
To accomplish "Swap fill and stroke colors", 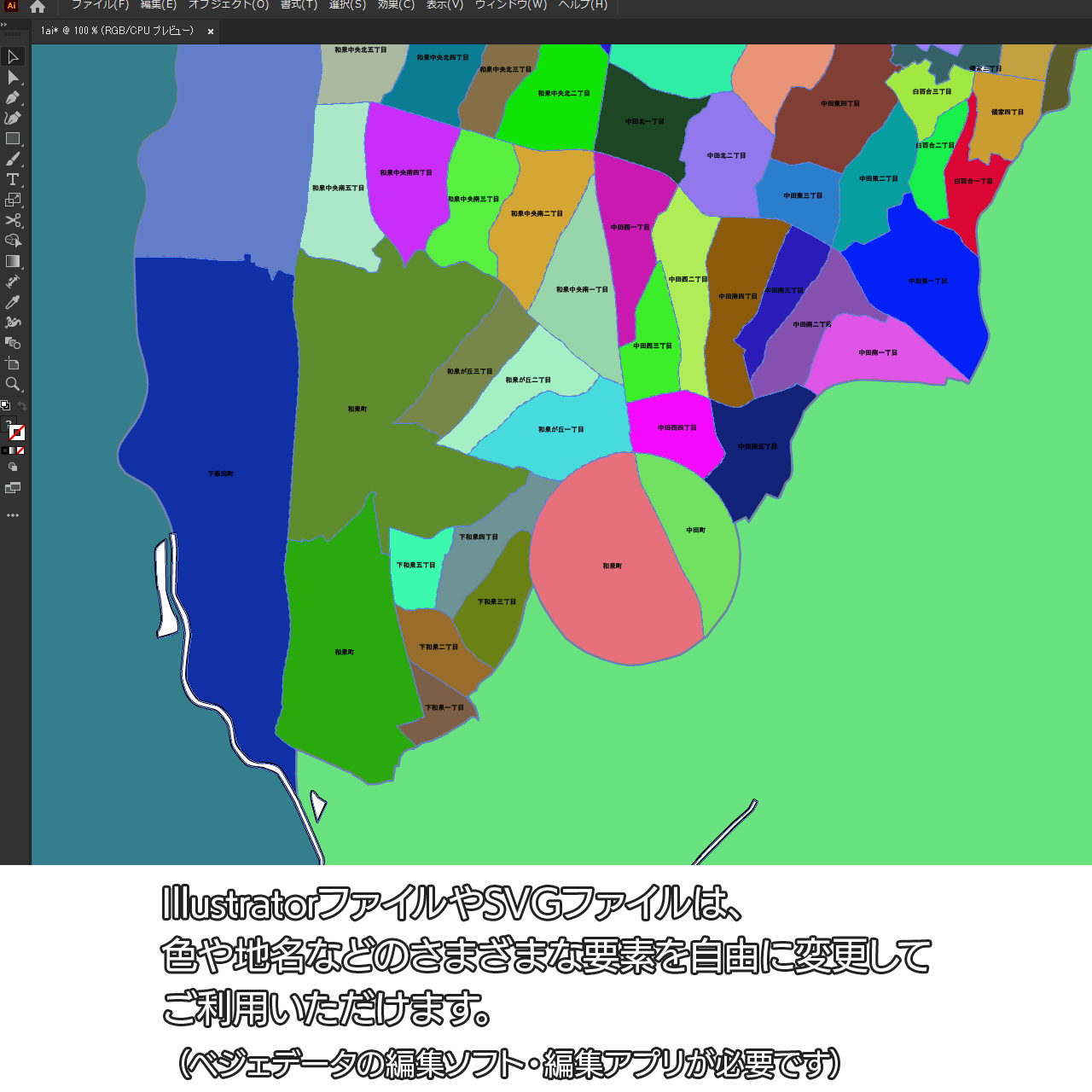I will point(22,406).
